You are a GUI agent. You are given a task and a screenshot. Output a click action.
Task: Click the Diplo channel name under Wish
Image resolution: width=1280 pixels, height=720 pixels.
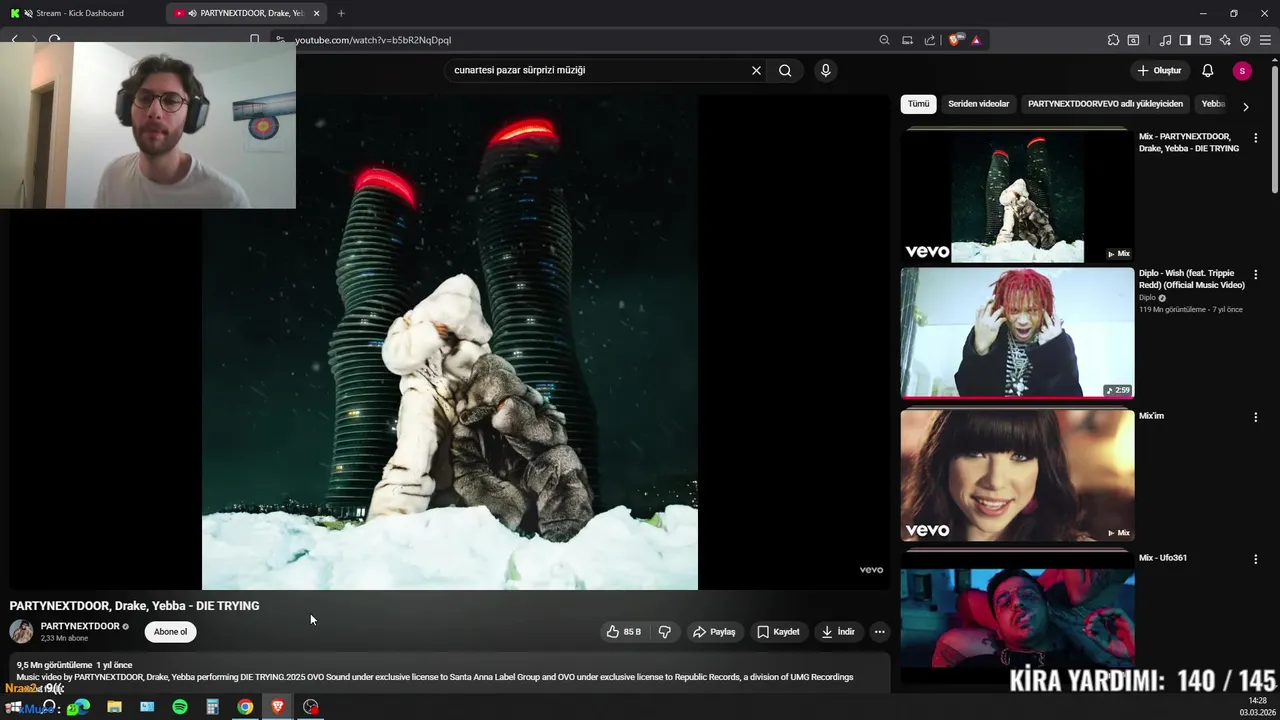1147,297
